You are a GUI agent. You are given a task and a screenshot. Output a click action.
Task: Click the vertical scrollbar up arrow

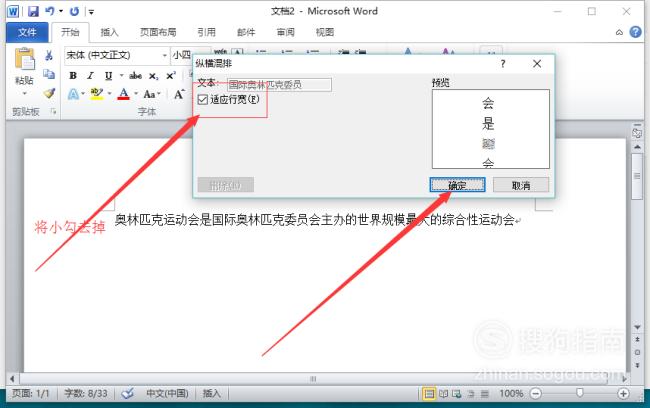(637, 147)
